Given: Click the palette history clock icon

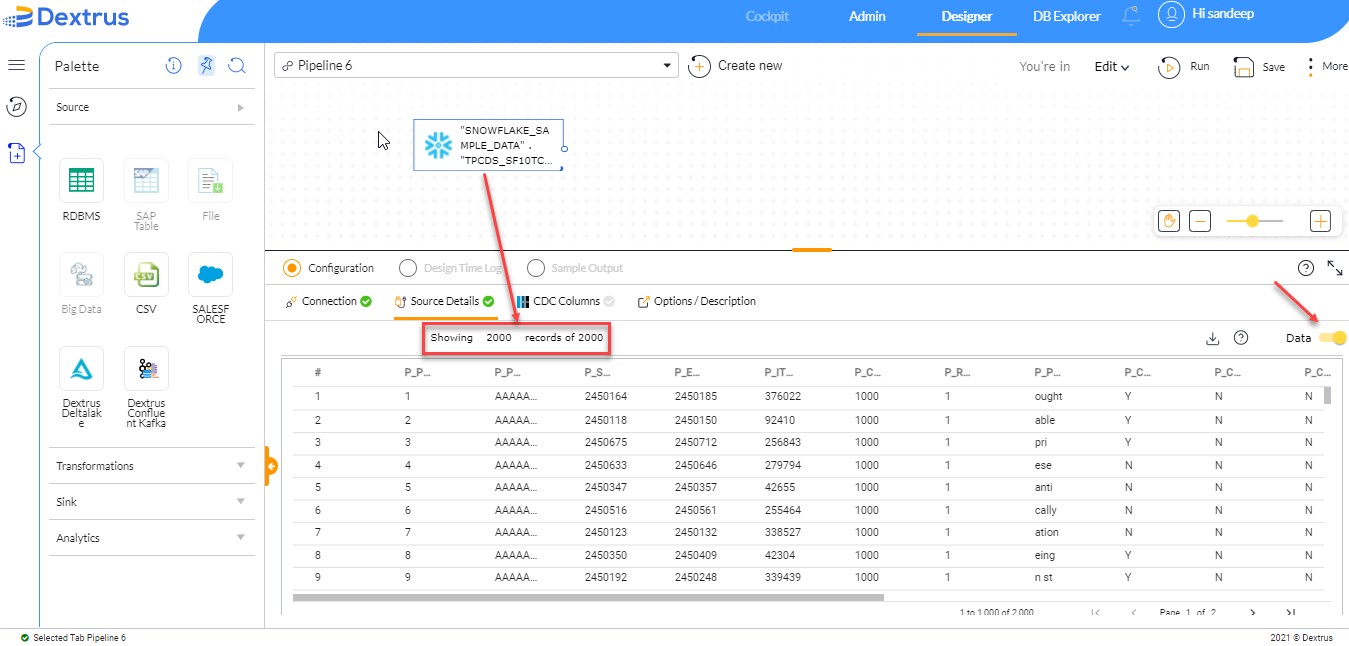Looking at the screenshot, I should click(174, 66).
